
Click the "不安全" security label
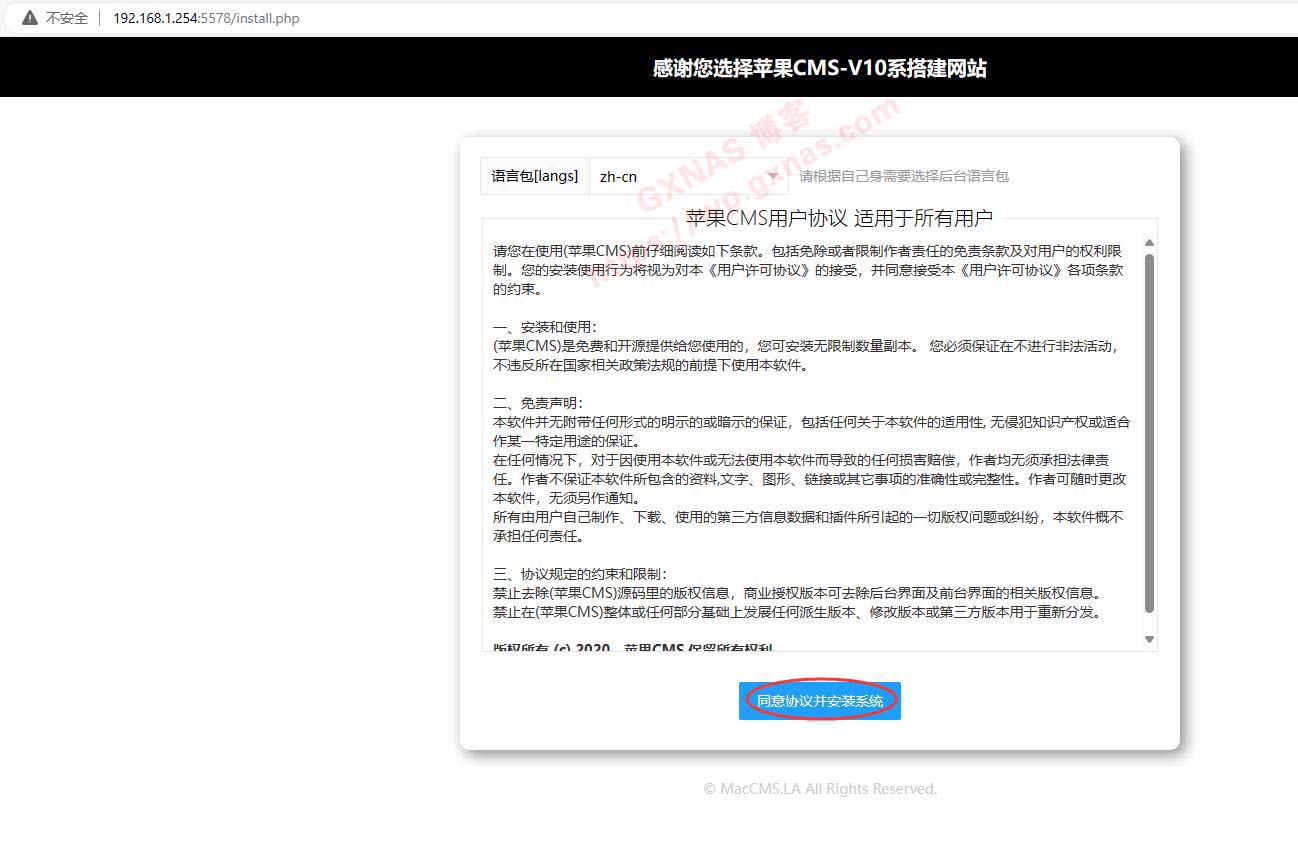pyautogui.click(x=67, y=18)
